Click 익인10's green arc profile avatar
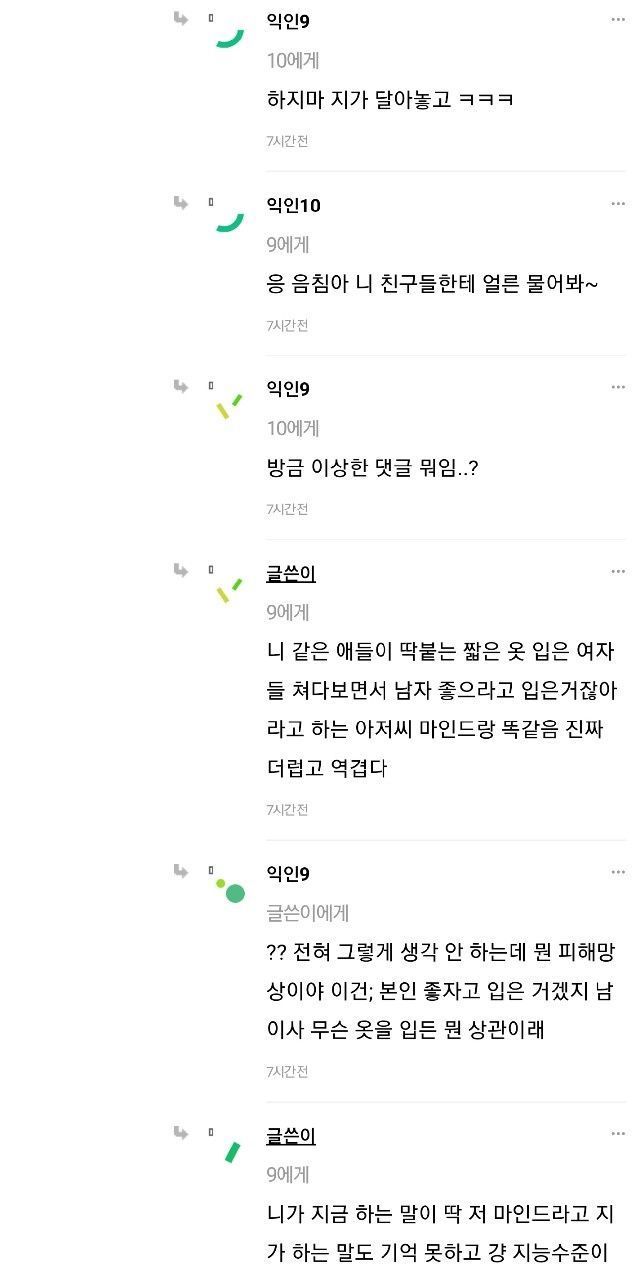This screenshot has width=640, height=1280. click(x=231, y=221)
